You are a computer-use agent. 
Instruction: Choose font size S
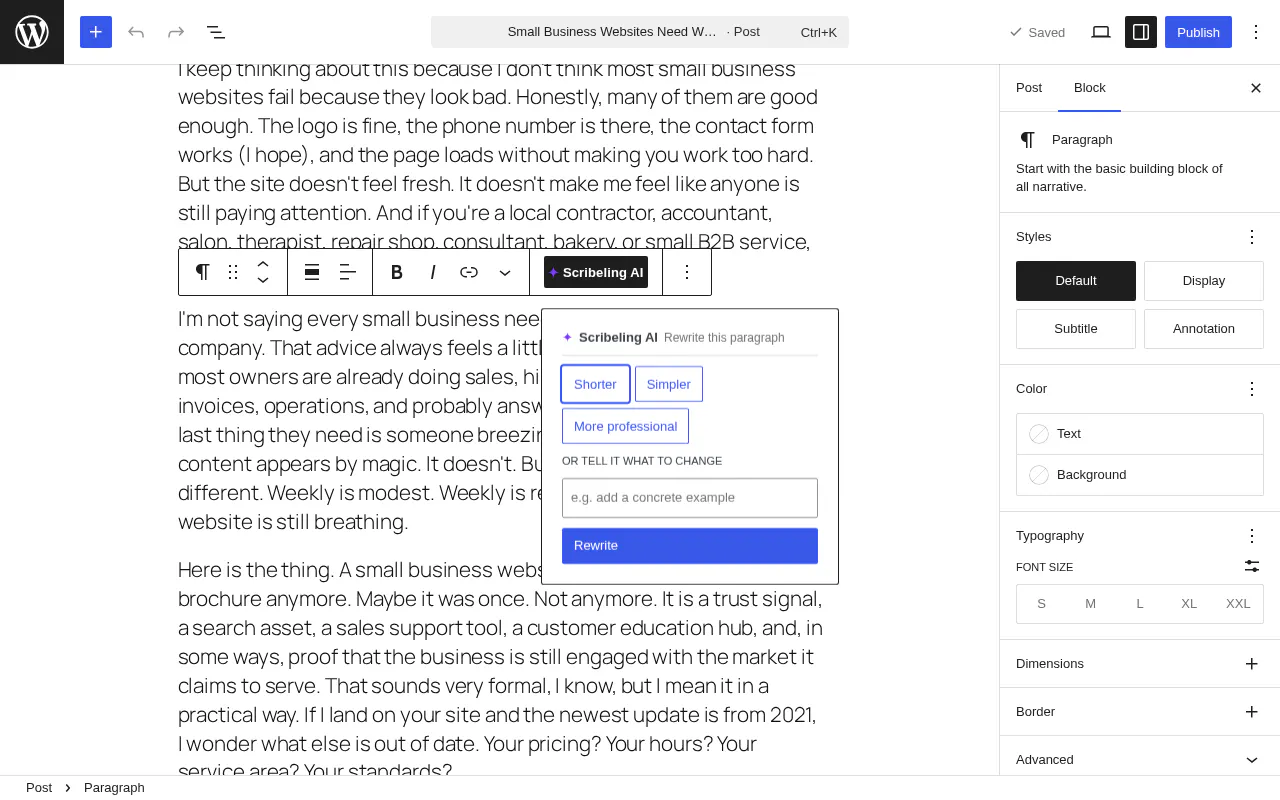point(1041,604)
